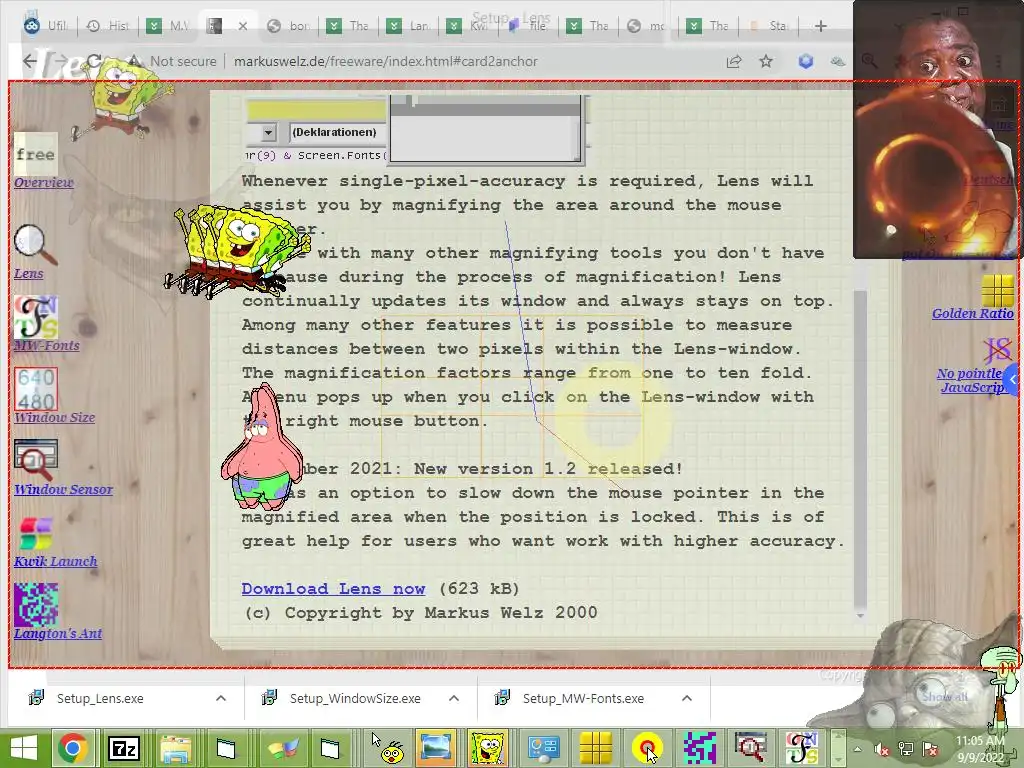1024x768 pixels.
Task: Close the active browser tab
Action: [243, 26]
